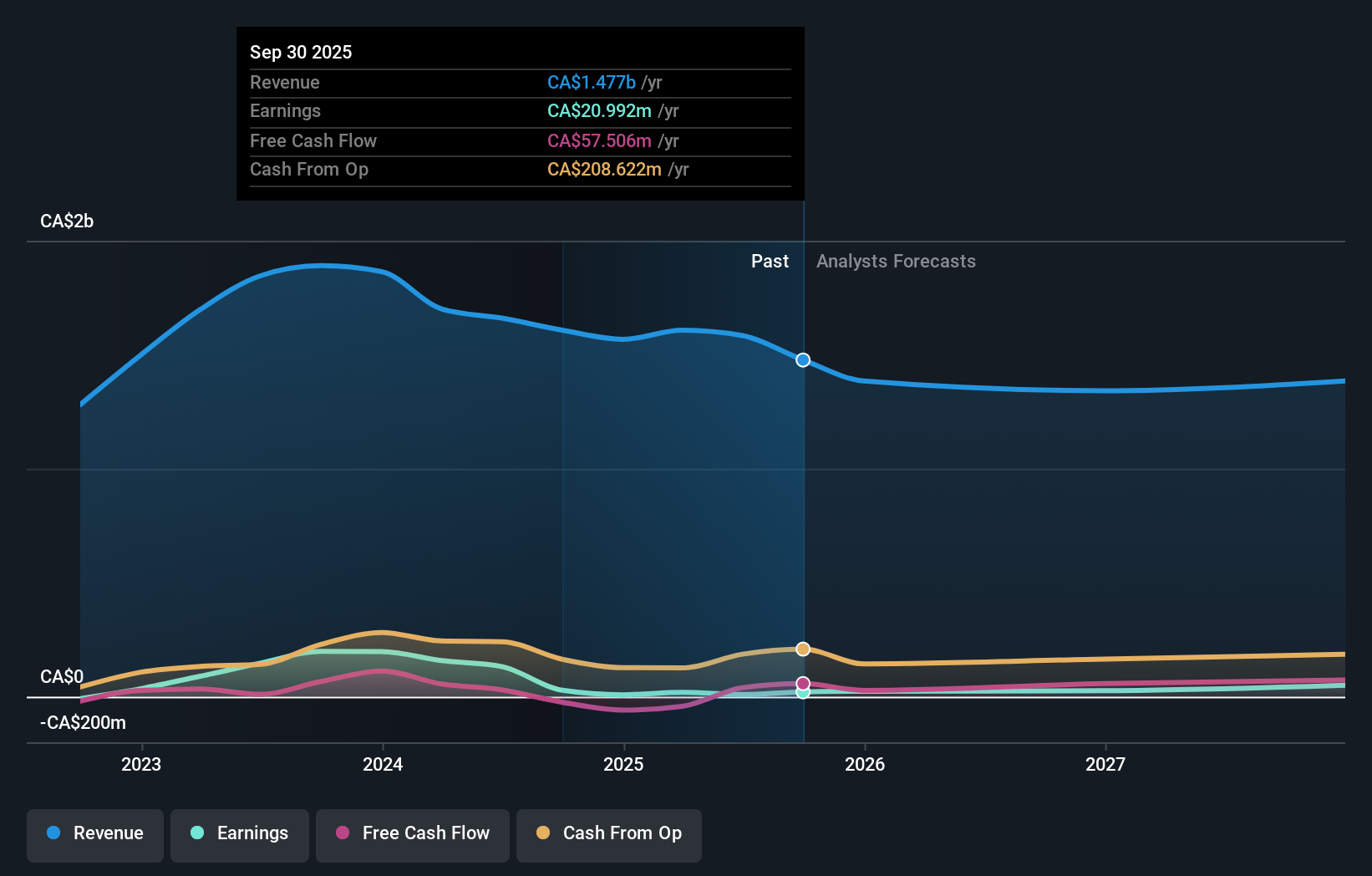
Task: Click the pink Free Cash Flow color swatch
Action: click(x=343, y=833)
